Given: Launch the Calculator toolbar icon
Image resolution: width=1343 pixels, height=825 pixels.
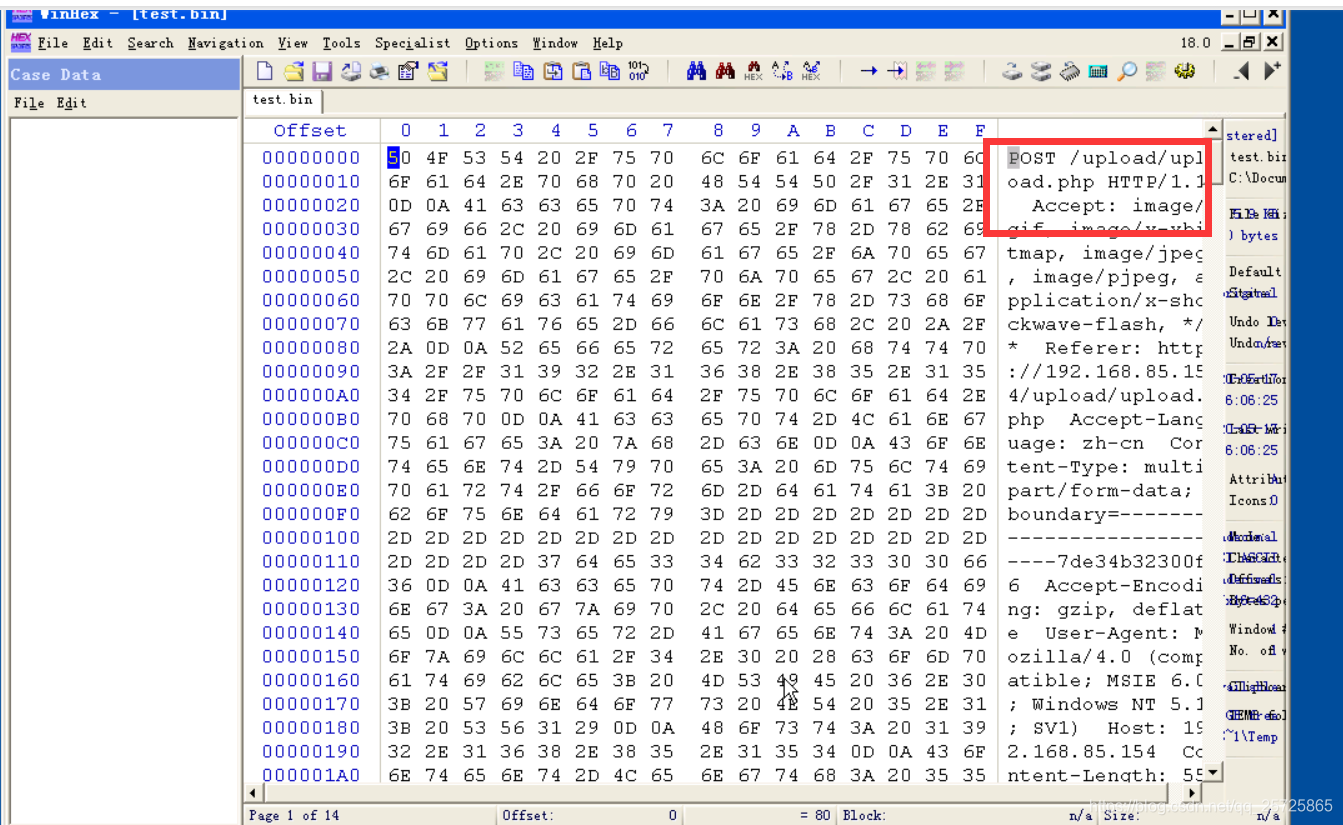Looking at the screenshot, I should 1098,71.
